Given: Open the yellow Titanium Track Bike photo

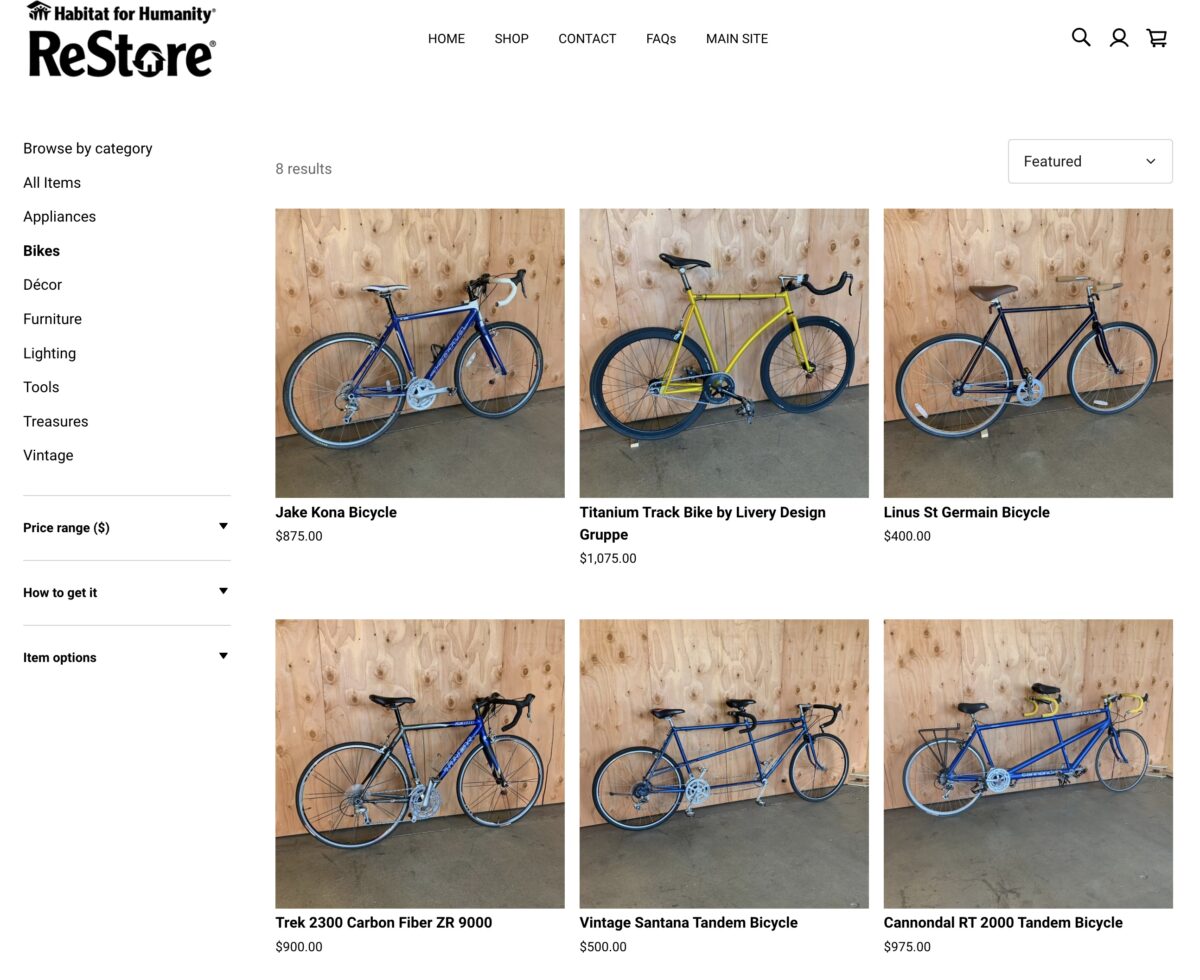Looking at the screenshot, I should (724, 353).
